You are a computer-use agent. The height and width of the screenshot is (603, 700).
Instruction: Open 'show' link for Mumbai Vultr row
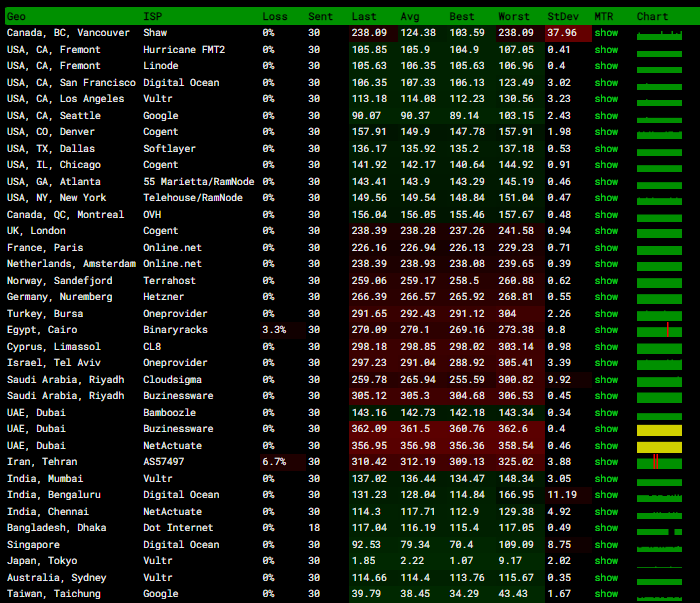(x=606, y=479)
